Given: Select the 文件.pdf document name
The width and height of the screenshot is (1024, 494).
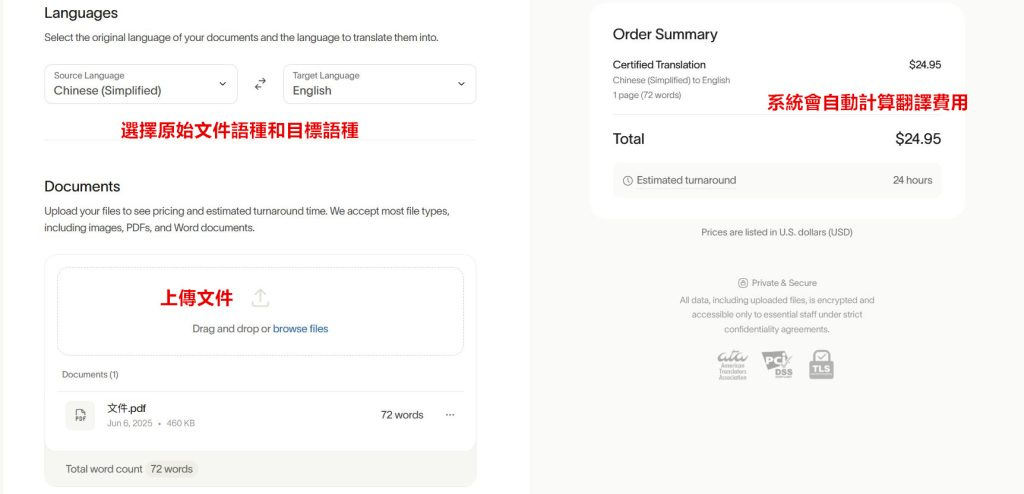Looking at the screenshot, I should coord(127,407).
